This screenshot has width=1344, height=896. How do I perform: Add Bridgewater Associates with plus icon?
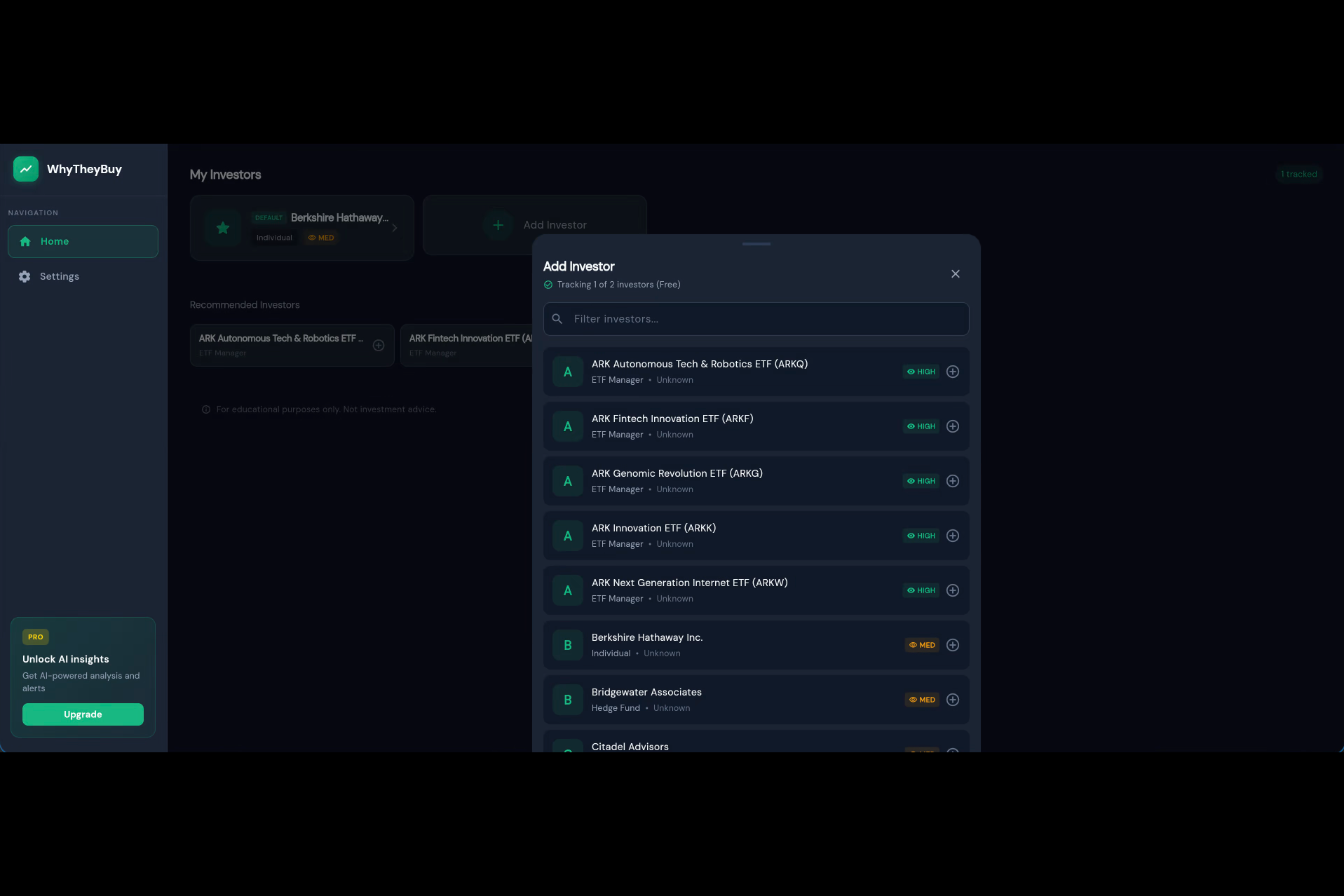pyautogui.click(x=952, y=700)
